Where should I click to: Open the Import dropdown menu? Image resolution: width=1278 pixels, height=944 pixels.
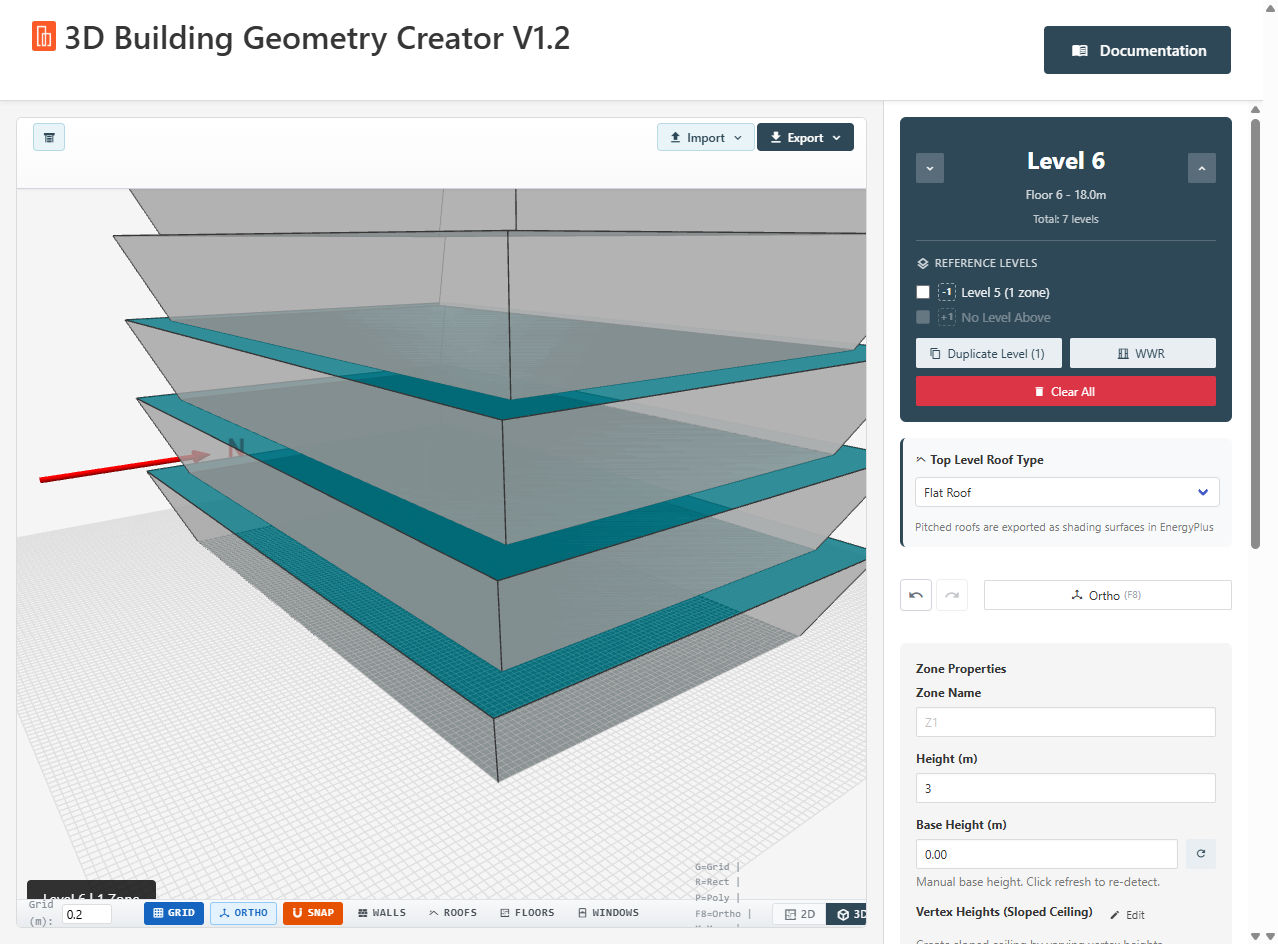(x=706, y=138)
